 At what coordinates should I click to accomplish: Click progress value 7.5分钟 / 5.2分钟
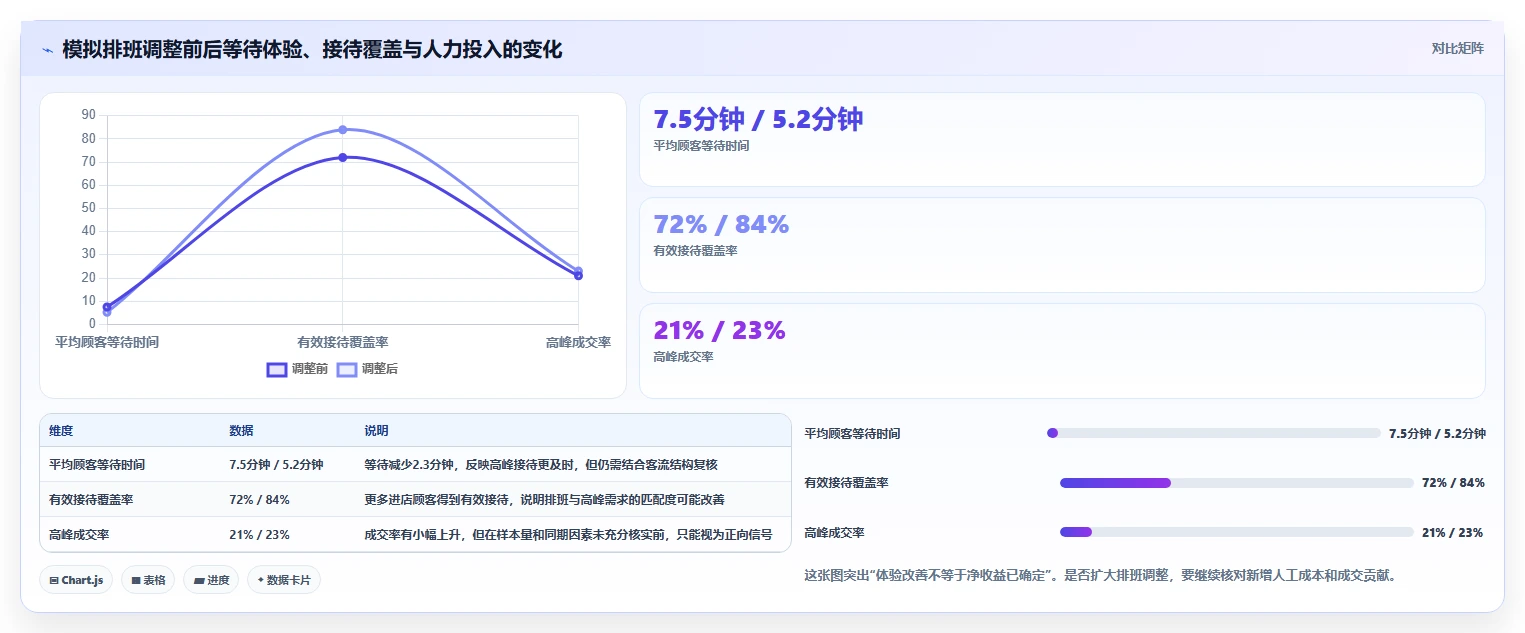click(x=1437, y=434)
